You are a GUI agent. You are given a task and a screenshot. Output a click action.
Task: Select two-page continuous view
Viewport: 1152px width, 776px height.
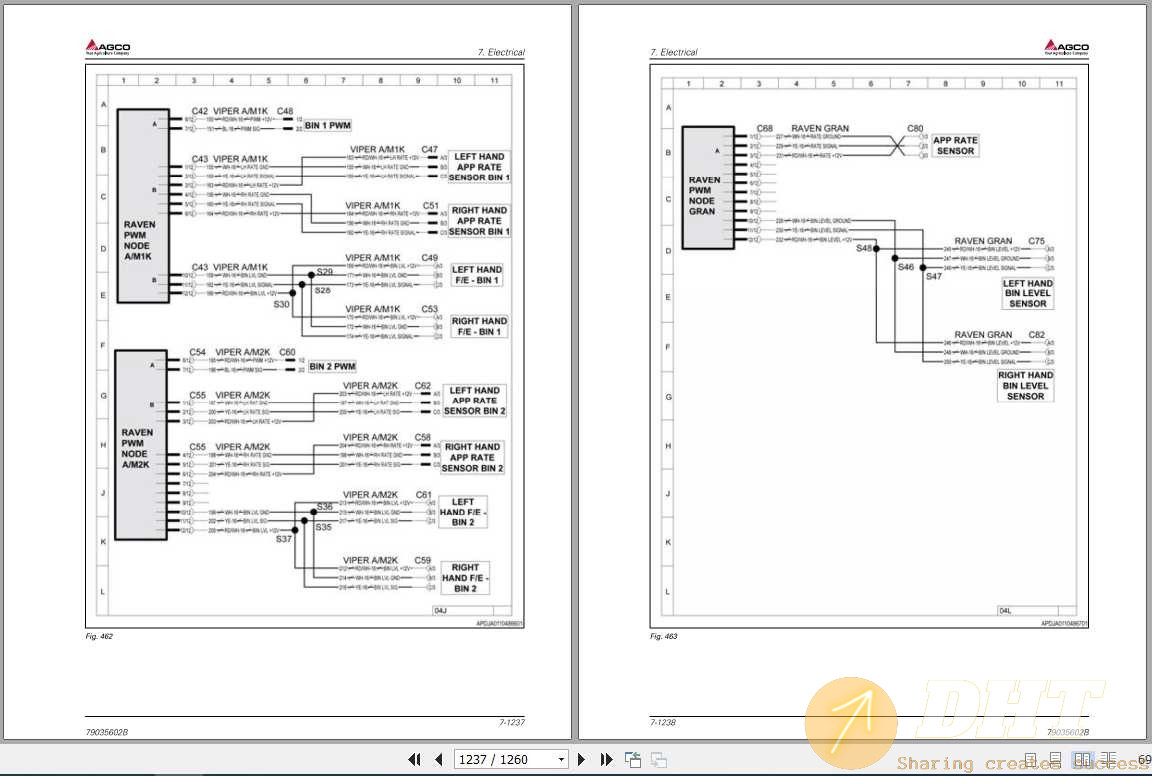tap(1109, 759)
